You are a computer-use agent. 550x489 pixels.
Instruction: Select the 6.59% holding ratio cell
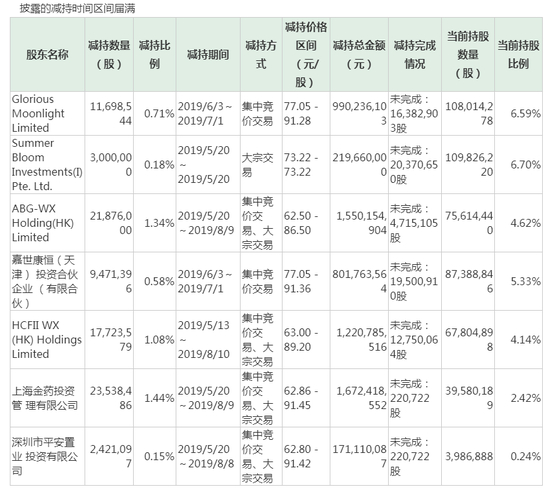click(x=518, y=114)
